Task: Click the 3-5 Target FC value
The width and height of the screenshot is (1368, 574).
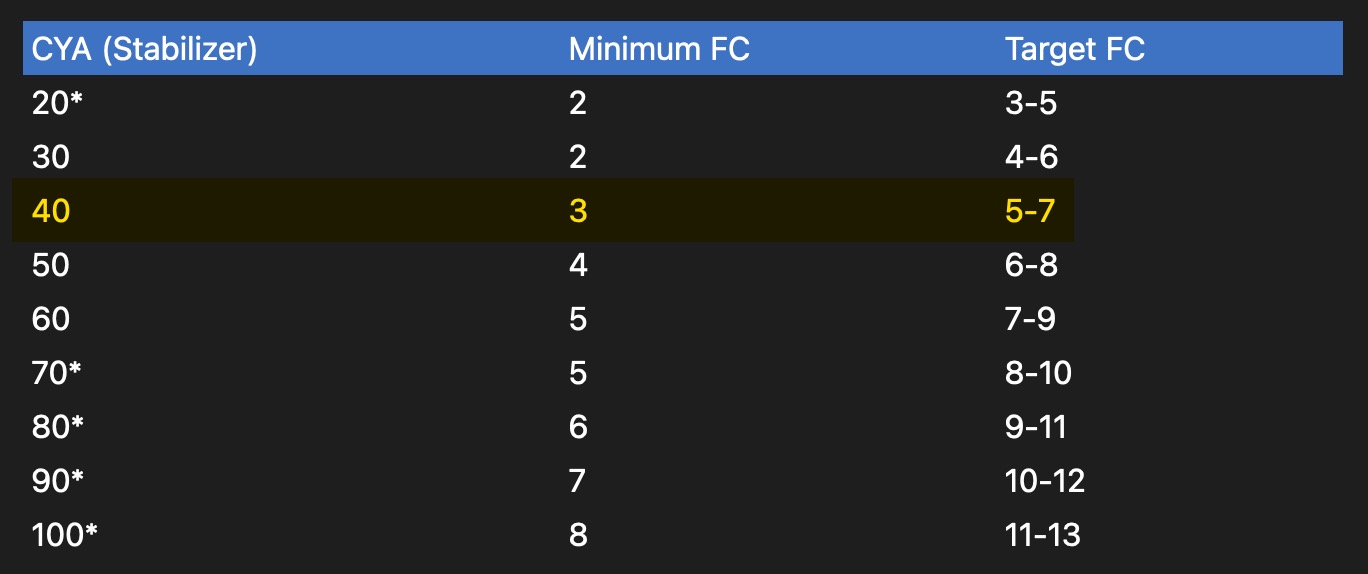Action: point(1031,103)
